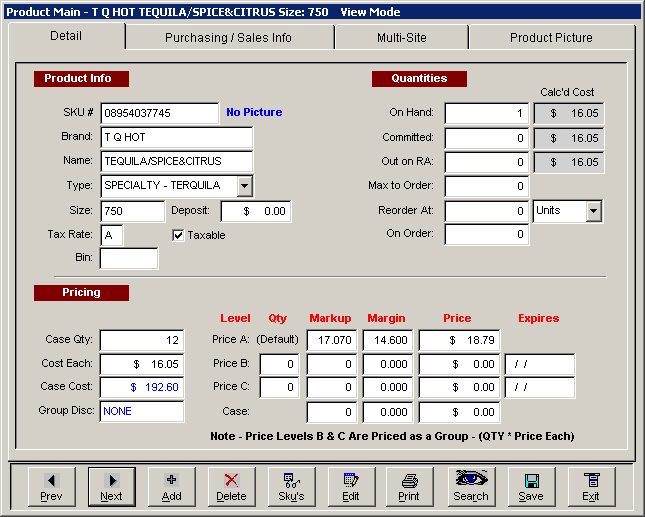Select the Committed quantity field
Screen dimensions: 645x517
[487, 138]
